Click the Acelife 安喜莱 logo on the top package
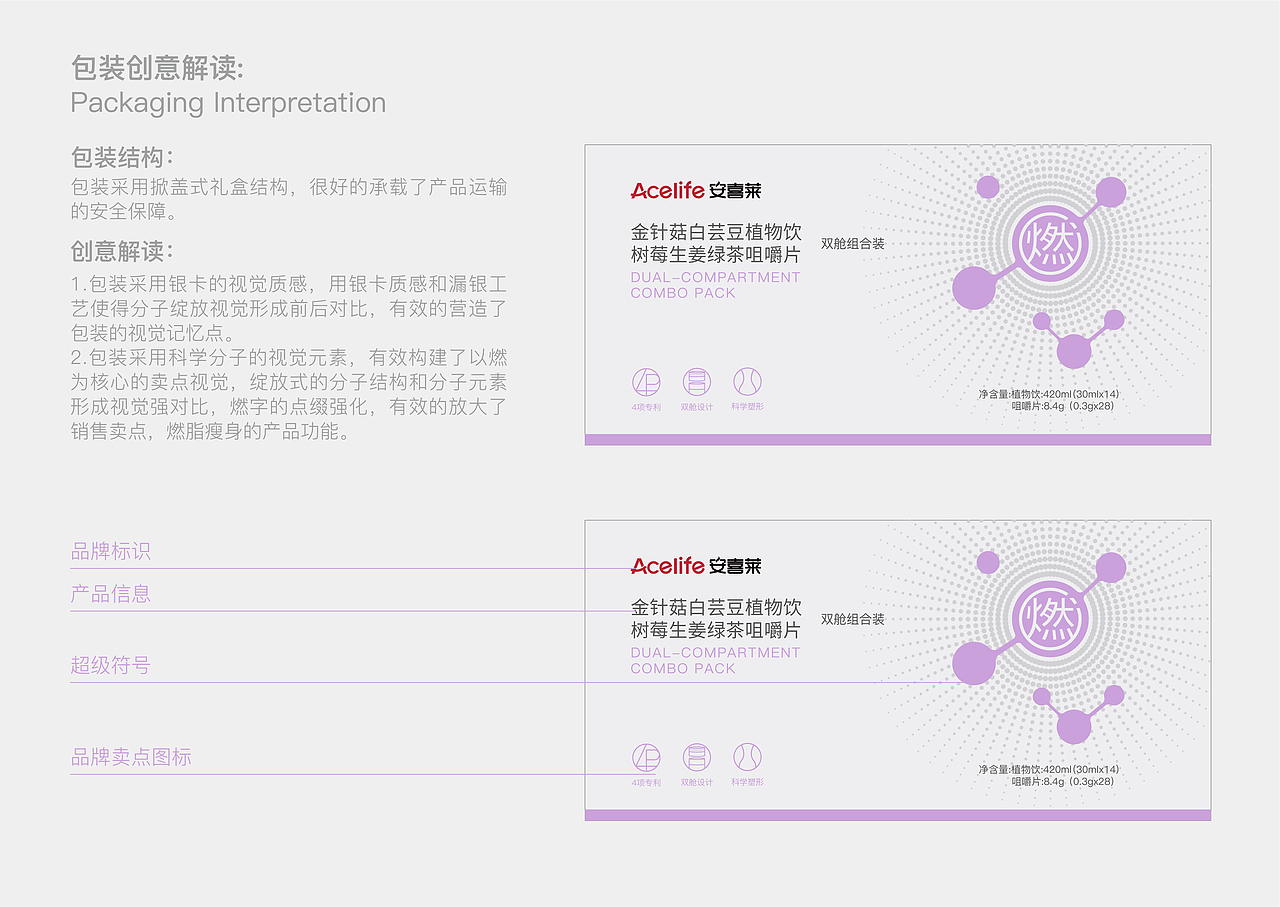This screenshot has width=1280, height=907. click(x=696, y=190)
